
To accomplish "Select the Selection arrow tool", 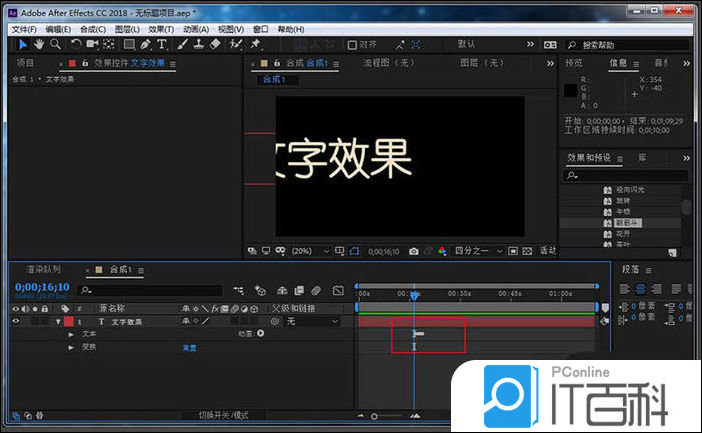I will (x=23, y=44).
